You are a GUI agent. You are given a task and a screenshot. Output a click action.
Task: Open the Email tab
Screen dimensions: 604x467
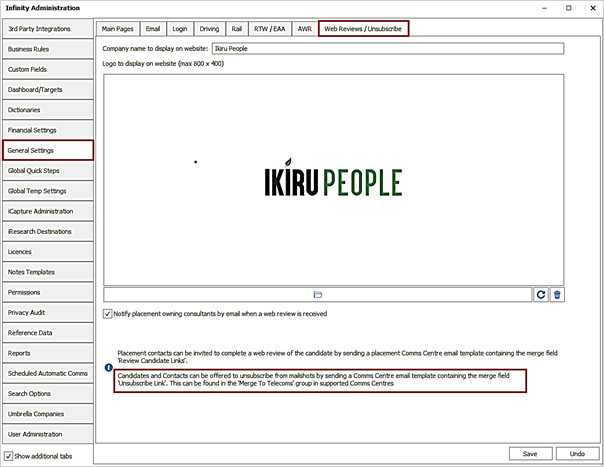coord(153,28)
